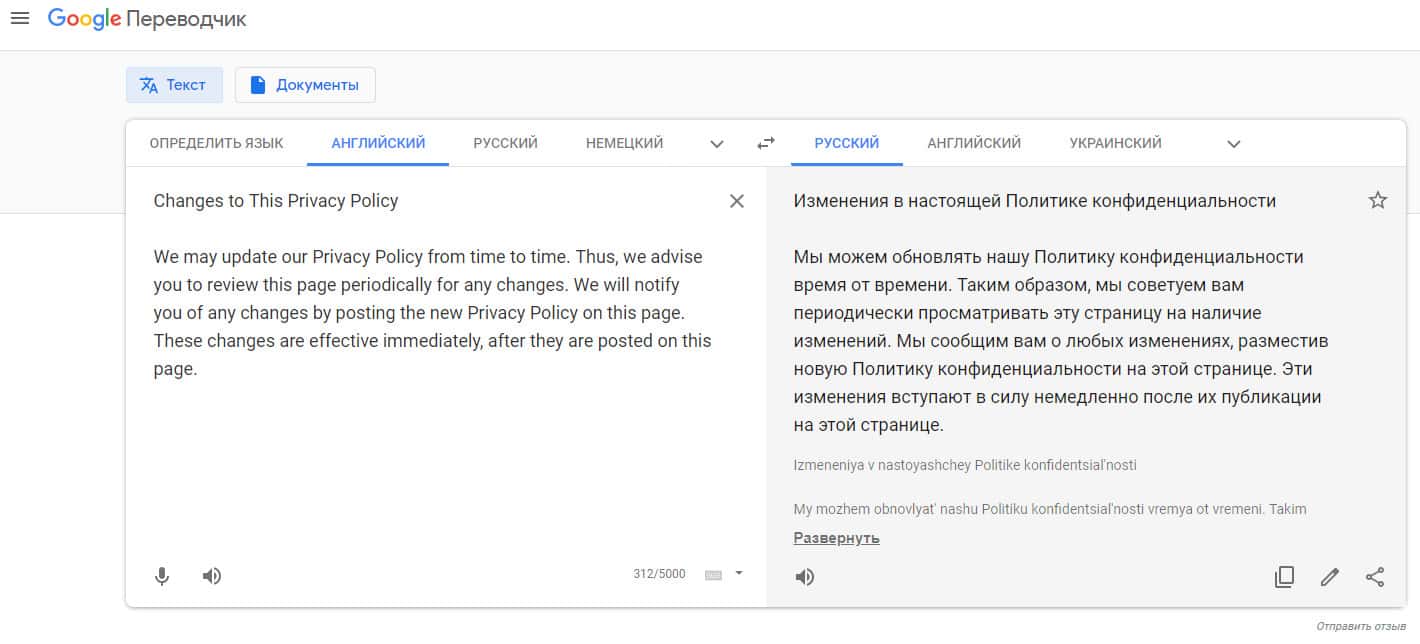The height and width of the screenshot is (644, 1420).
Task: Copy the translation to clipboard
Action: coord(1285,577)
